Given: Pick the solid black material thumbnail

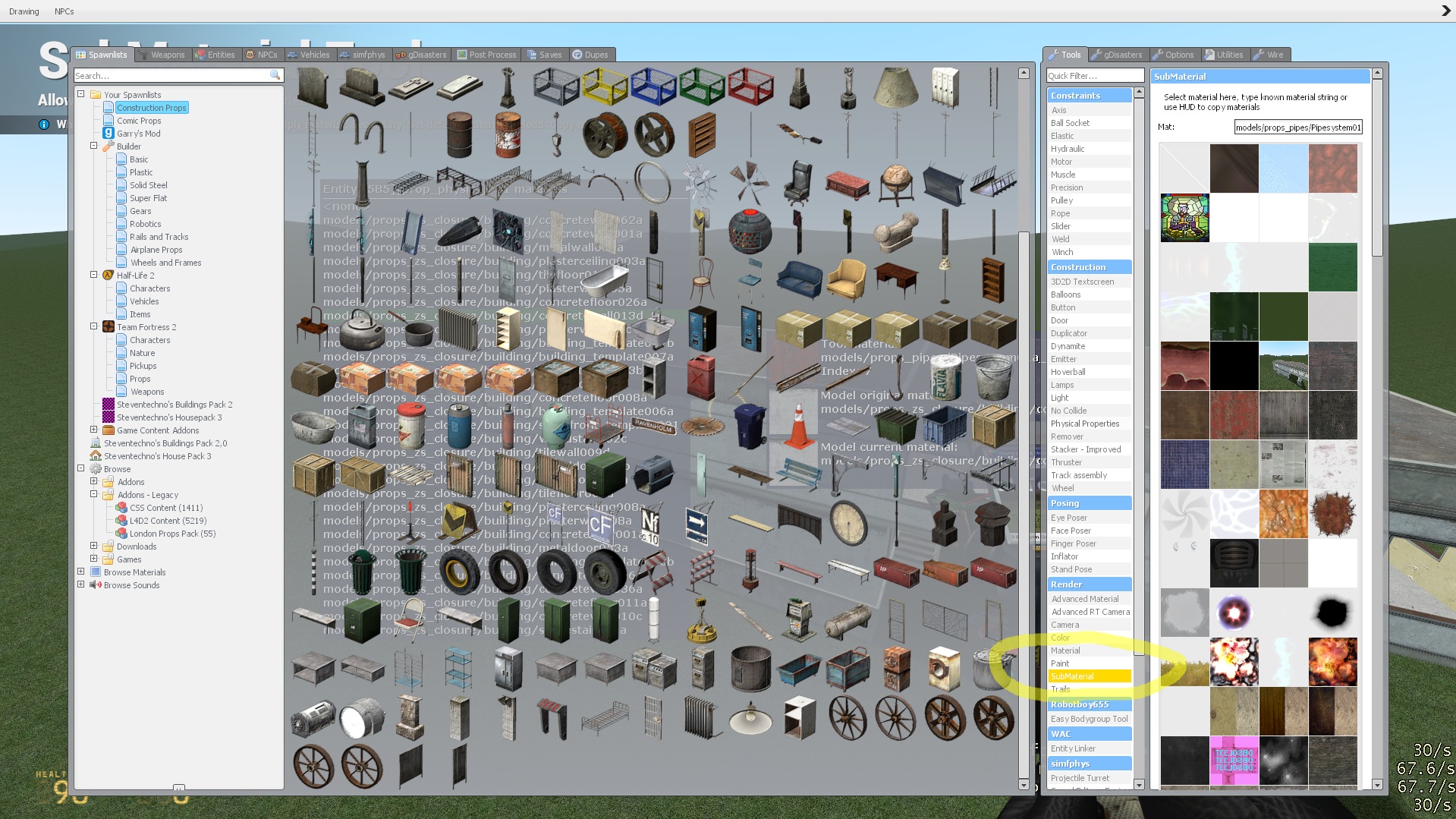Looking at the screenshot, I should point(1234,366).
